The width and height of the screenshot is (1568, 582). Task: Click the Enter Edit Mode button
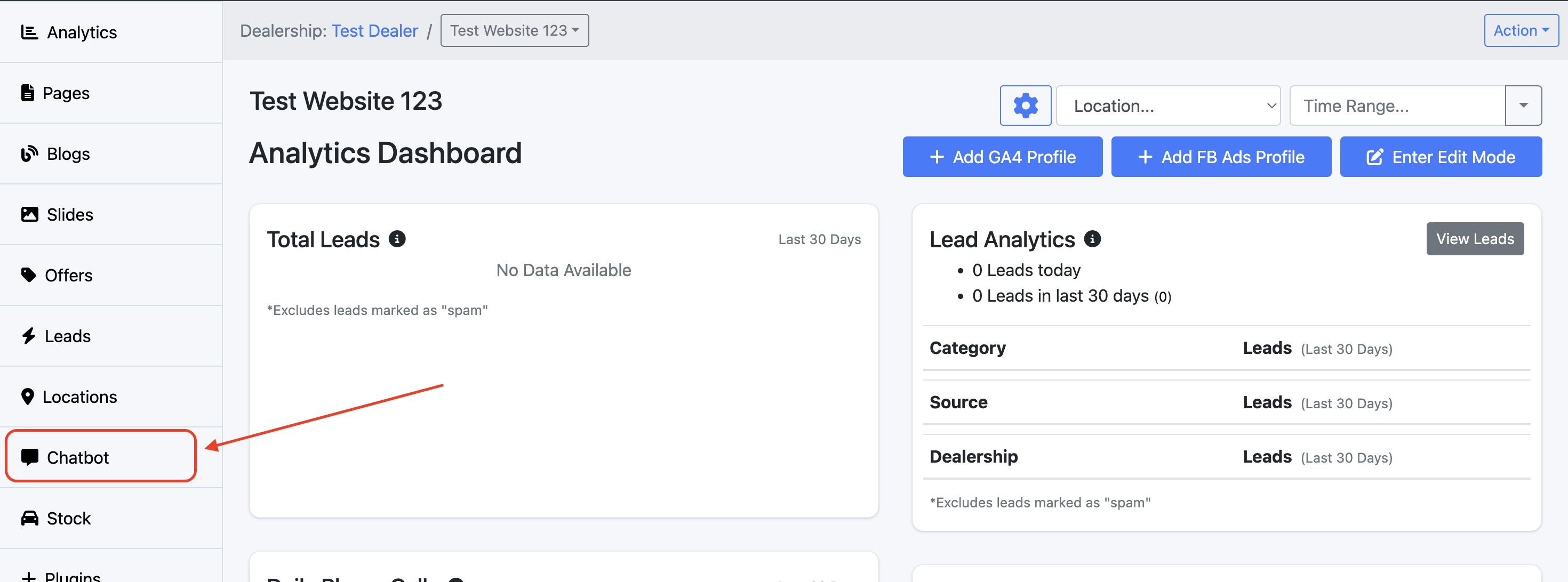coord(1440,157)
